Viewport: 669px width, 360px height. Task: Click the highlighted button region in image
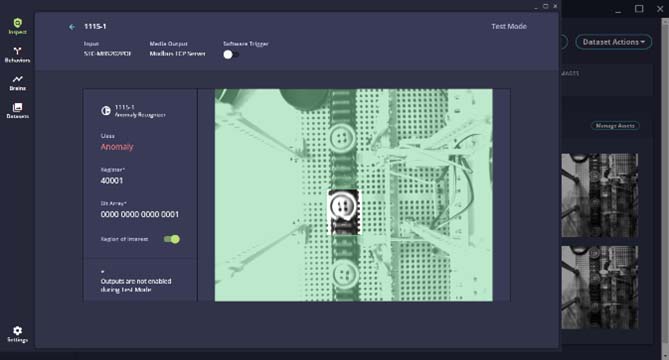[344, 212]
